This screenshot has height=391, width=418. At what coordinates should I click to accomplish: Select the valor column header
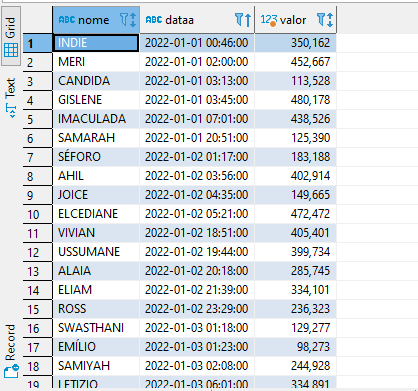tap(296, 20)
